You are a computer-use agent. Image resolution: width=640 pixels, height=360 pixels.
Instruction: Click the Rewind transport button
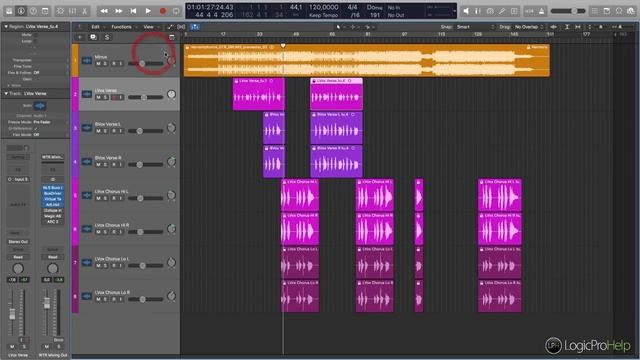104,11
